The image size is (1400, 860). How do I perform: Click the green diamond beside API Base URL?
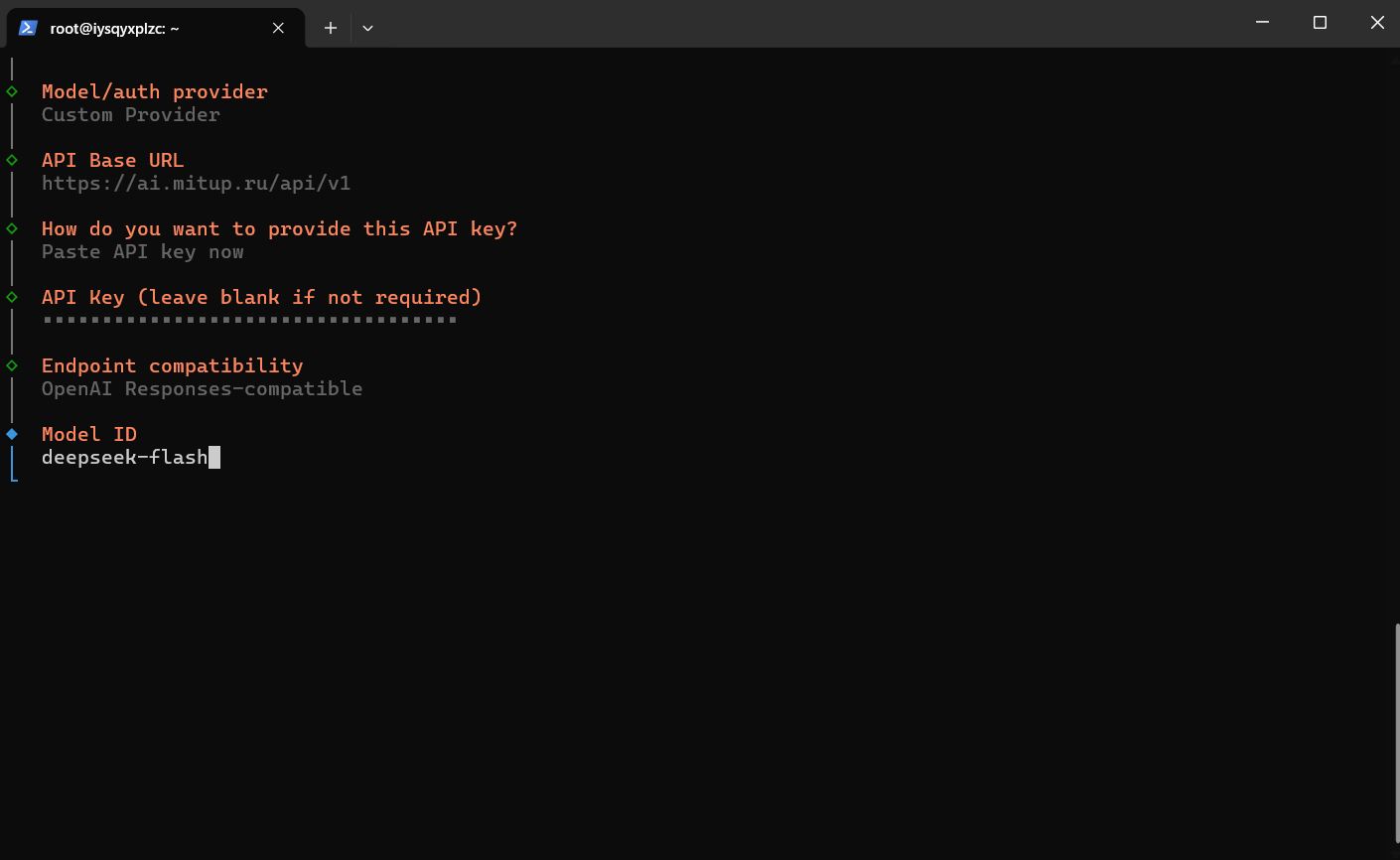click(x=12, y=160)
